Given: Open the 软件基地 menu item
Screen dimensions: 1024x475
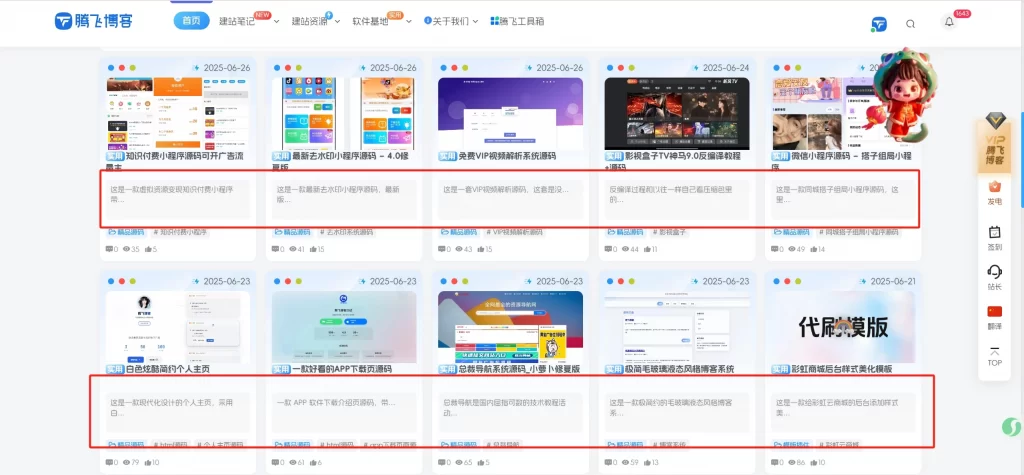Looking at the screenshot, I should 370,21.
